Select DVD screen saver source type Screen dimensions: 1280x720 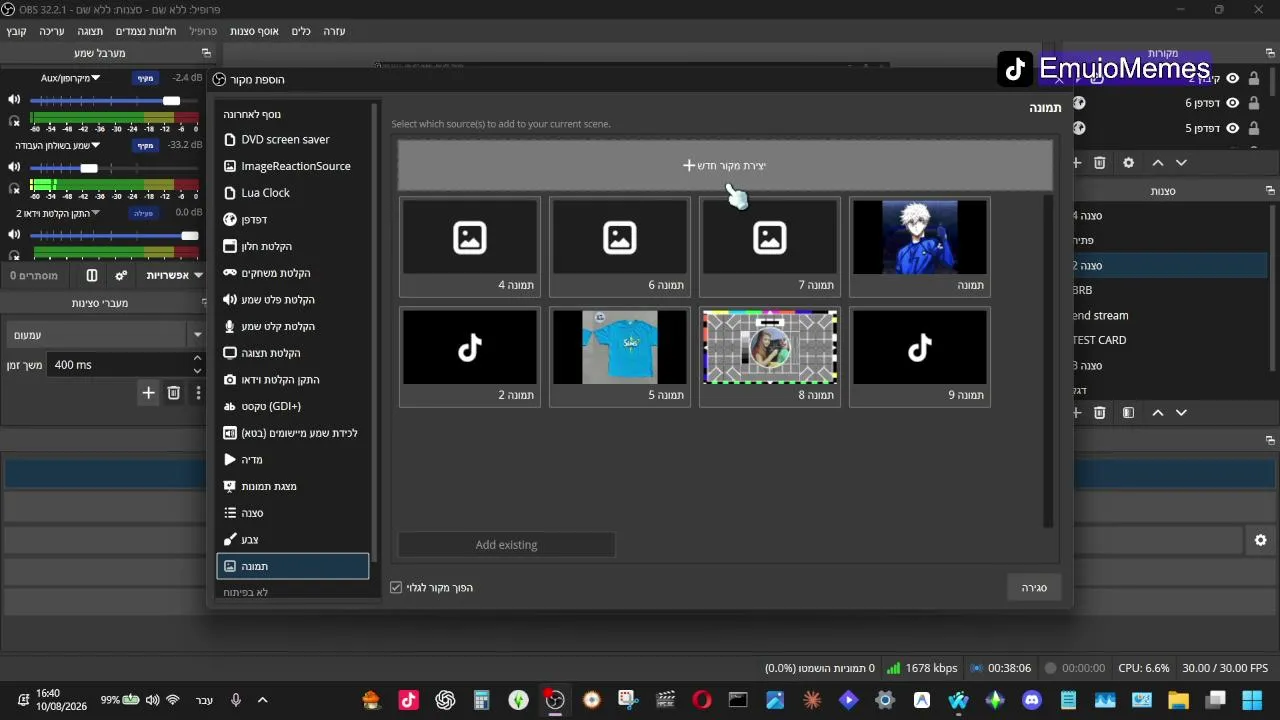click(293, 140)
